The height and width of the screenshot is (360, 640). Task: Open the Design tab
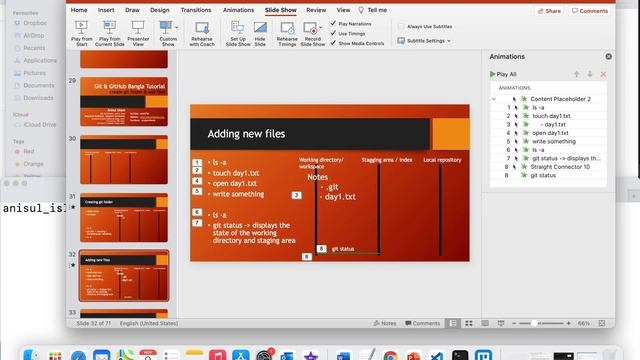coord(160,10)
